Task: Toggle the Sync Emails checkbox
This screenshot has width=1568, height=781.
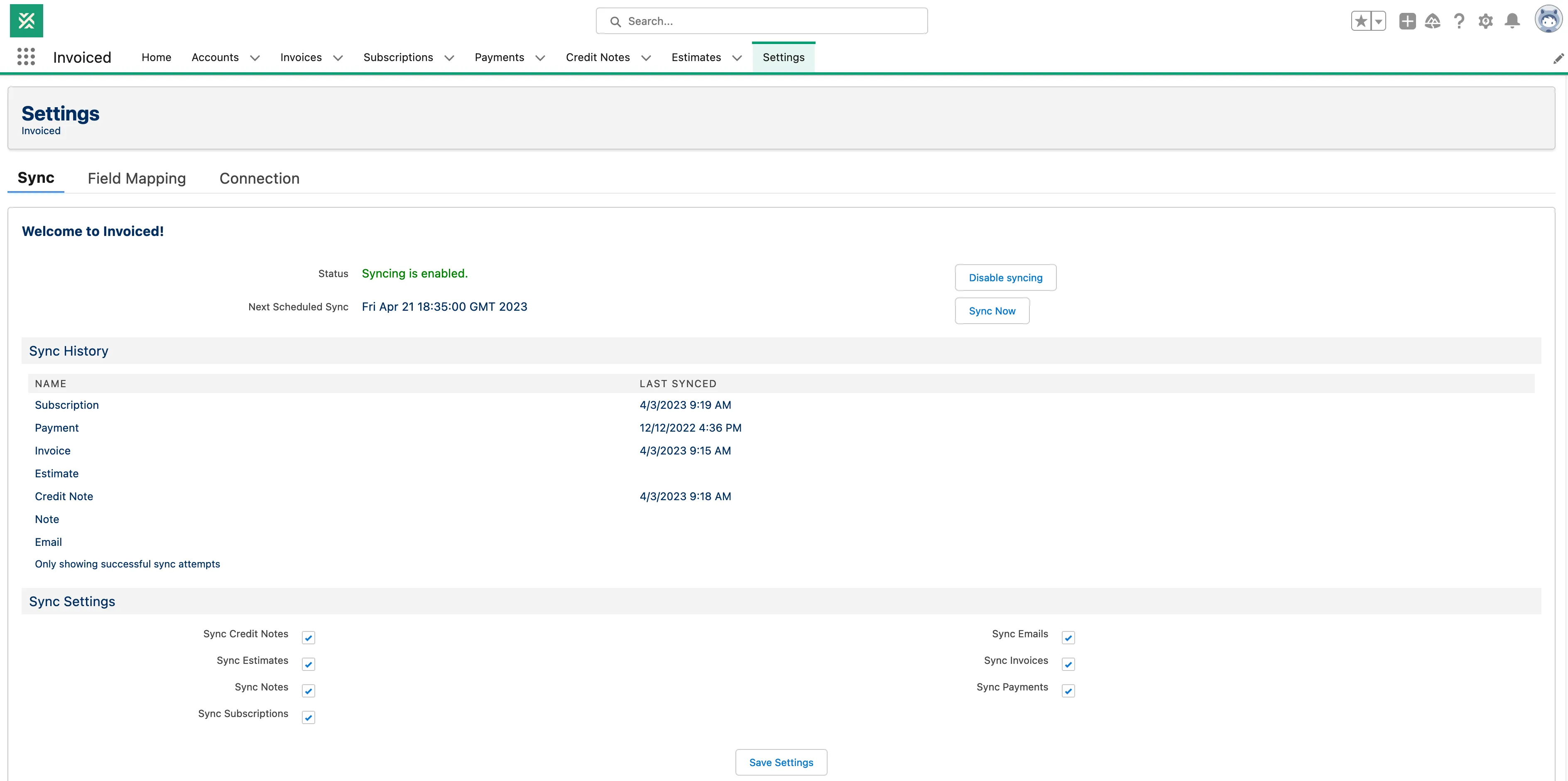Action: 1068,637
